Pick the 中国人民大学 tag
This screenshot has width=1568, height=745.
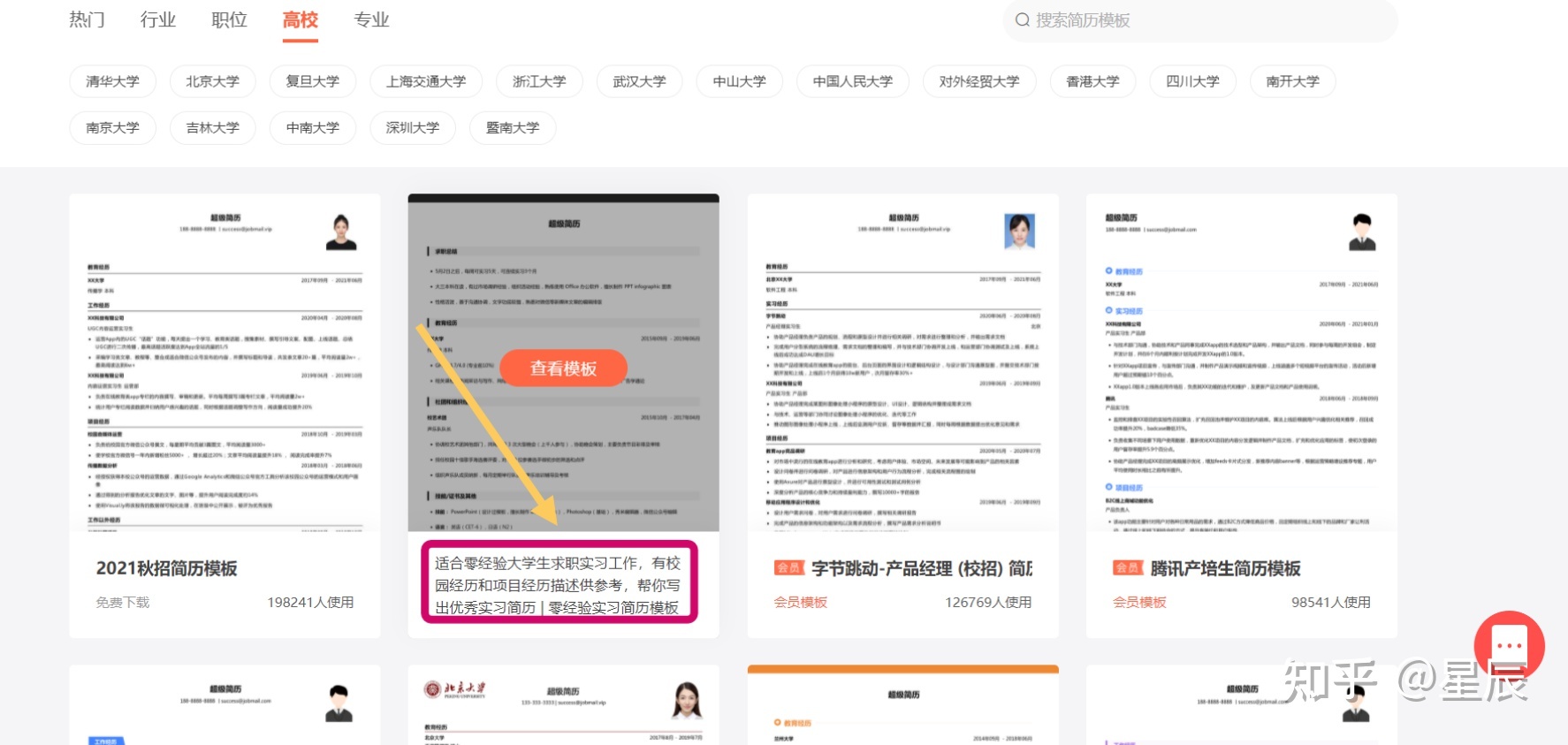coord(853,81)
